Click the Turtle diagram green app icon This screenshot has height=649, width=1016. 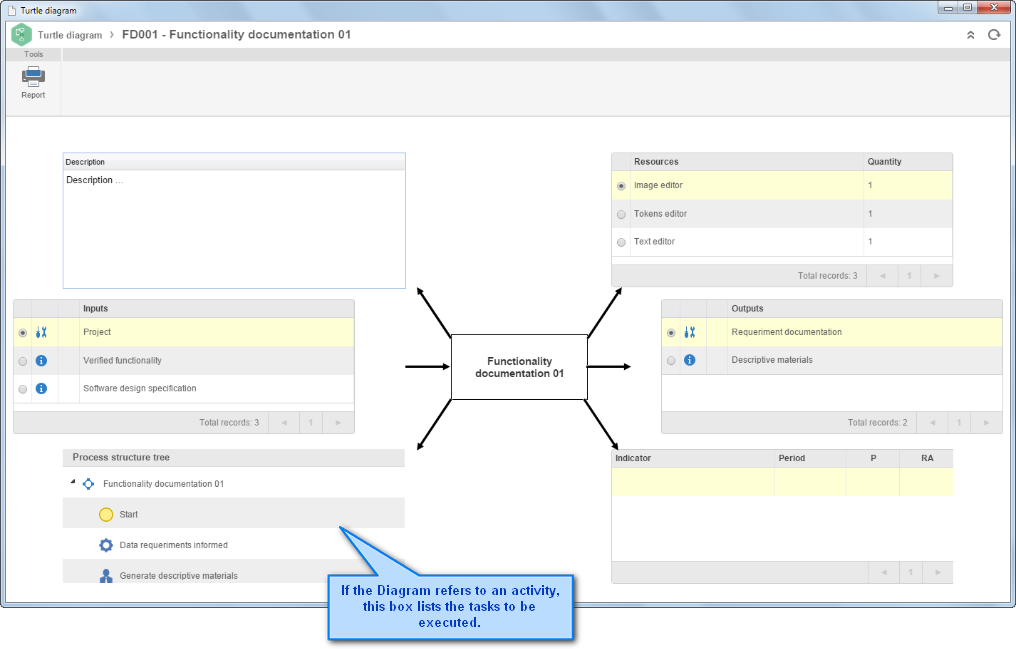pyautogui.click(x=21, y=34)
